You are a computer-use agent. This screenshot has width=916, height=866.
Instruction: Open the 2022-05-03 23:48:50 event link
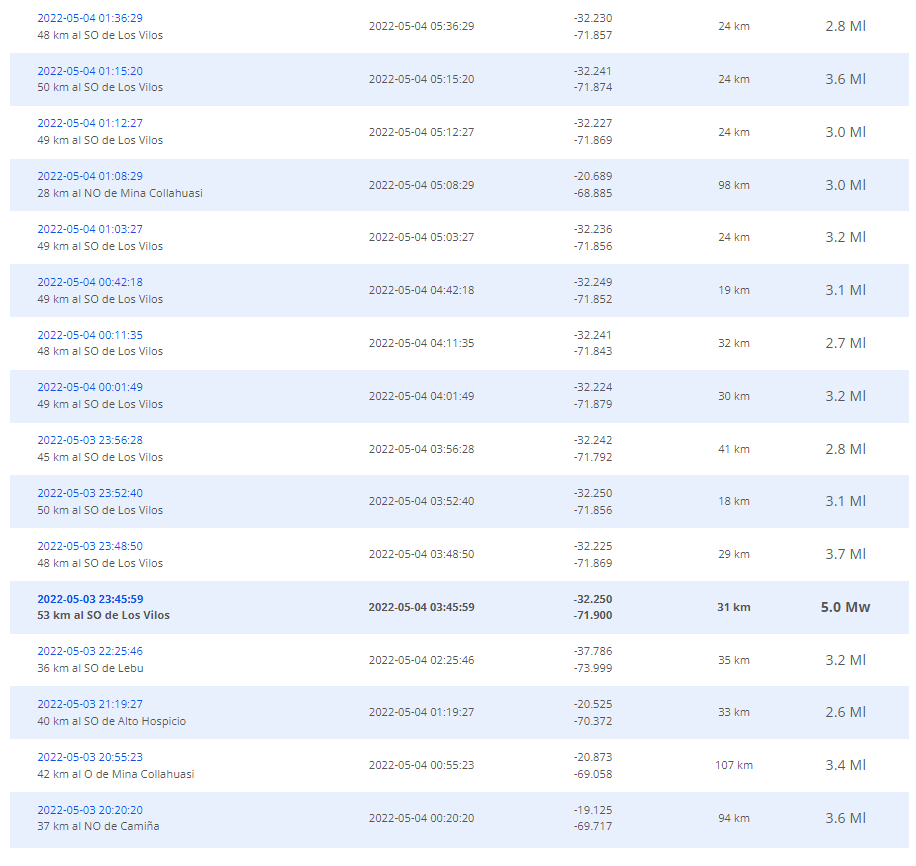click(90, 546)
